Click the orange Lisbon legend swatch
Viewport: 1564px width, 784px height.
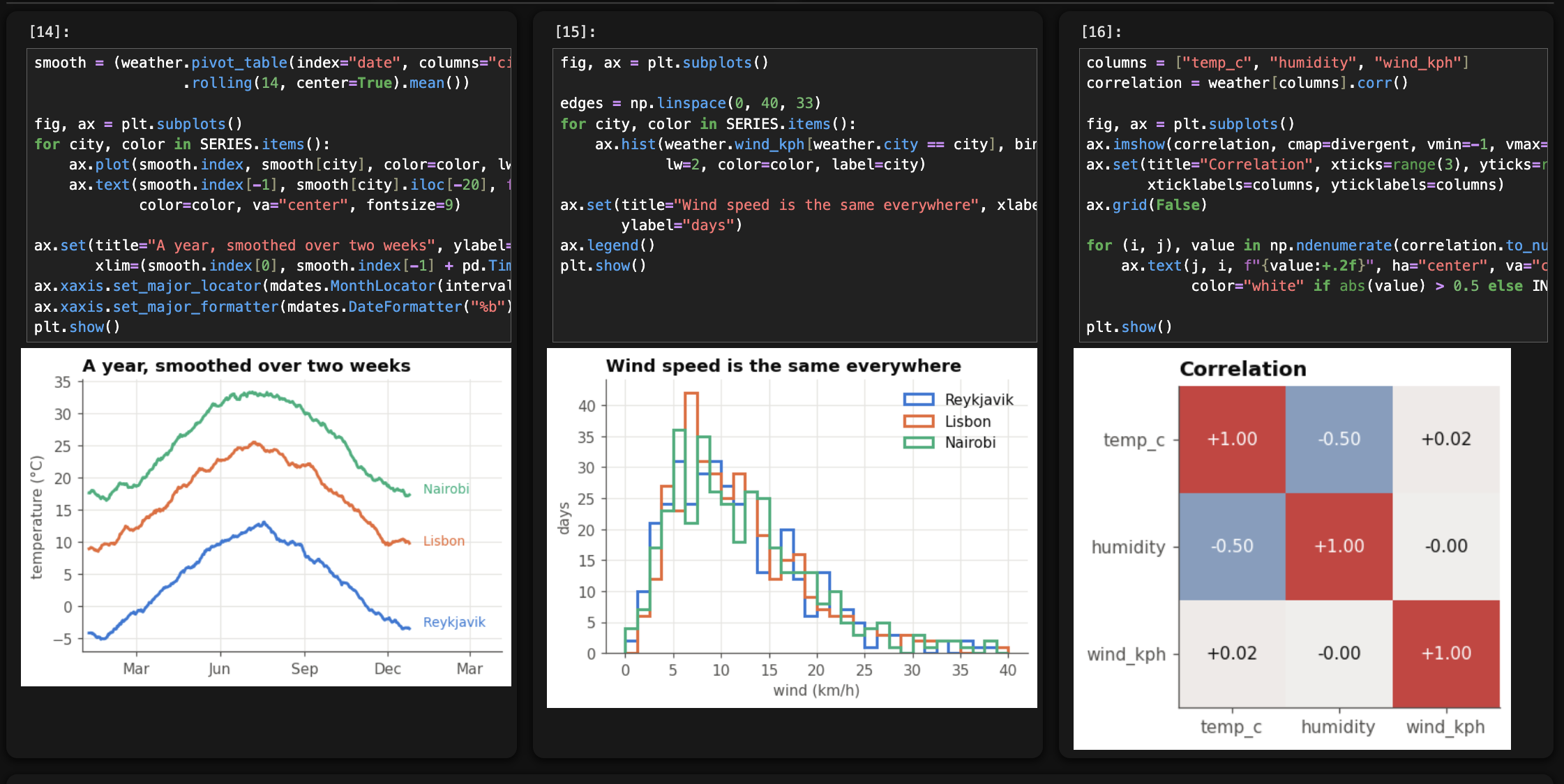click(x=919, y=421)
